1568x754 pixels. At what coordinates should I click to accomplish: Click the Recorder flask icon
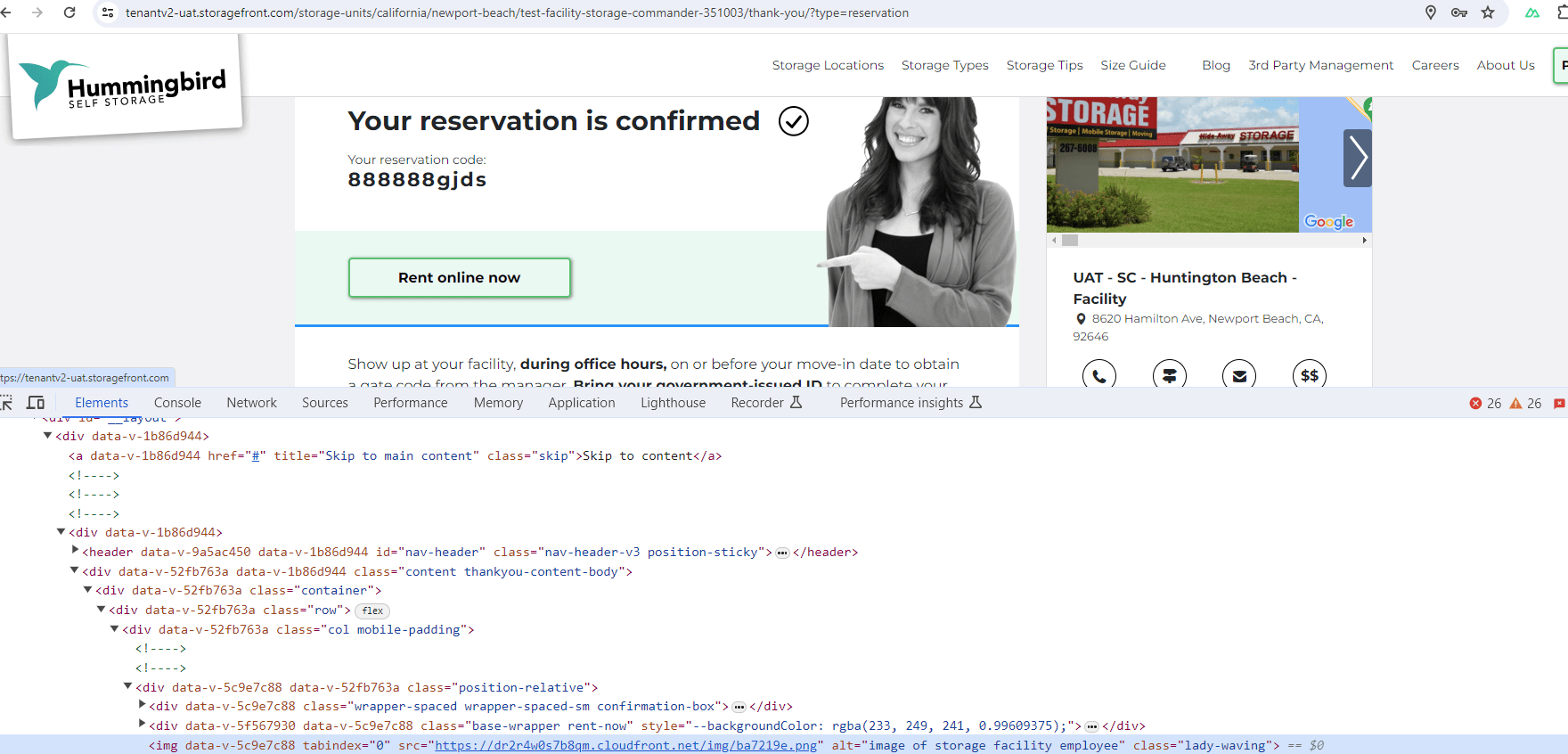[x=796, y=403]
